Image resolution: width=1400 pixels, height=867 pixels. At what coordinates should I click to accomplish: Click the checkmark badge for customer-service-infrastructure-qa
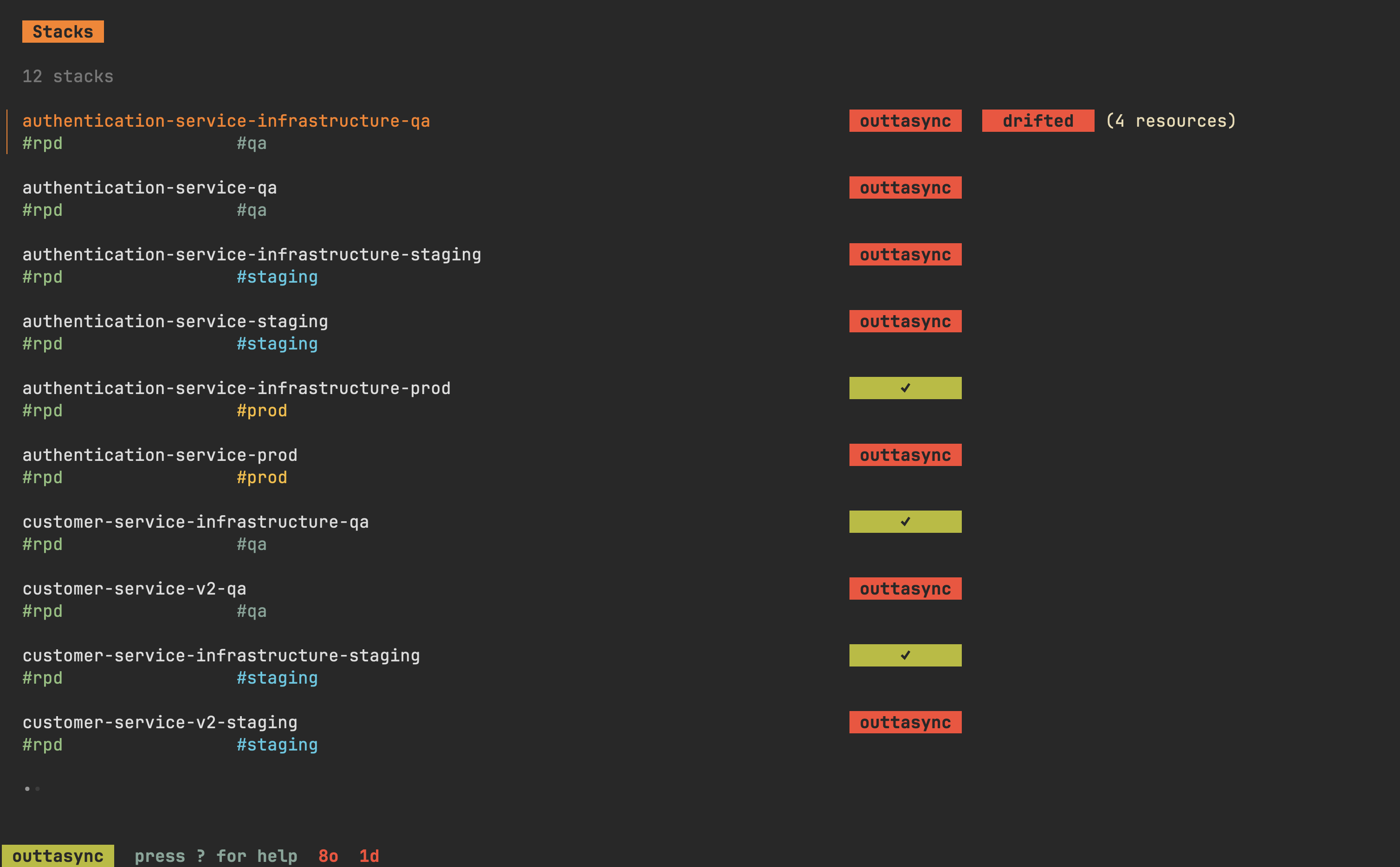[905, 522]
